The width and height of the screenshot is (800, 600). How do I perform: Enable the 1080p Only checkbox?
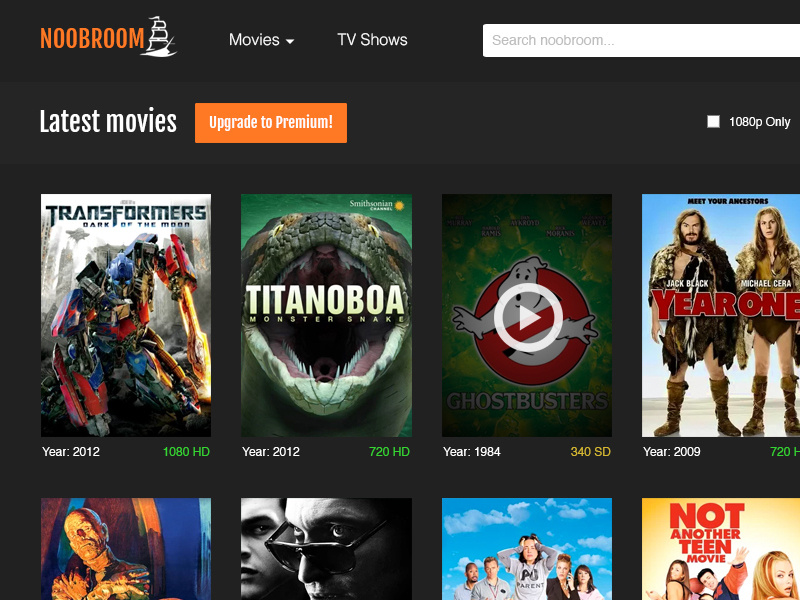(713, 121)
